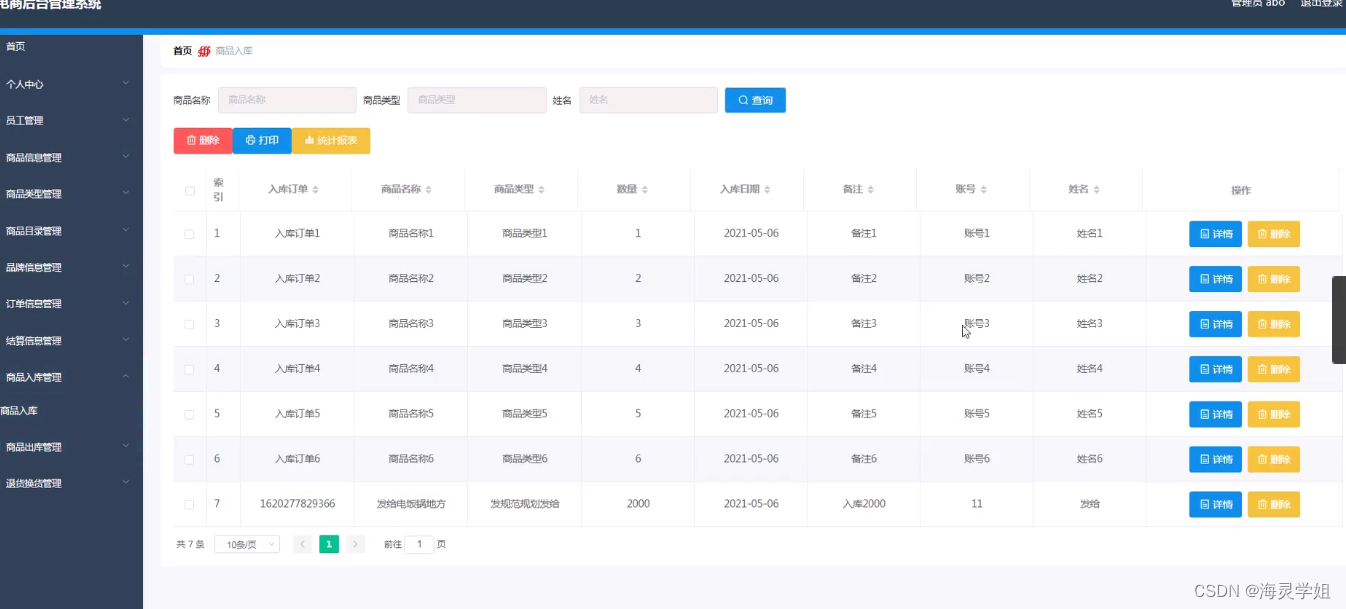Sort by the 数量 column sort icon

click(645, 190)
